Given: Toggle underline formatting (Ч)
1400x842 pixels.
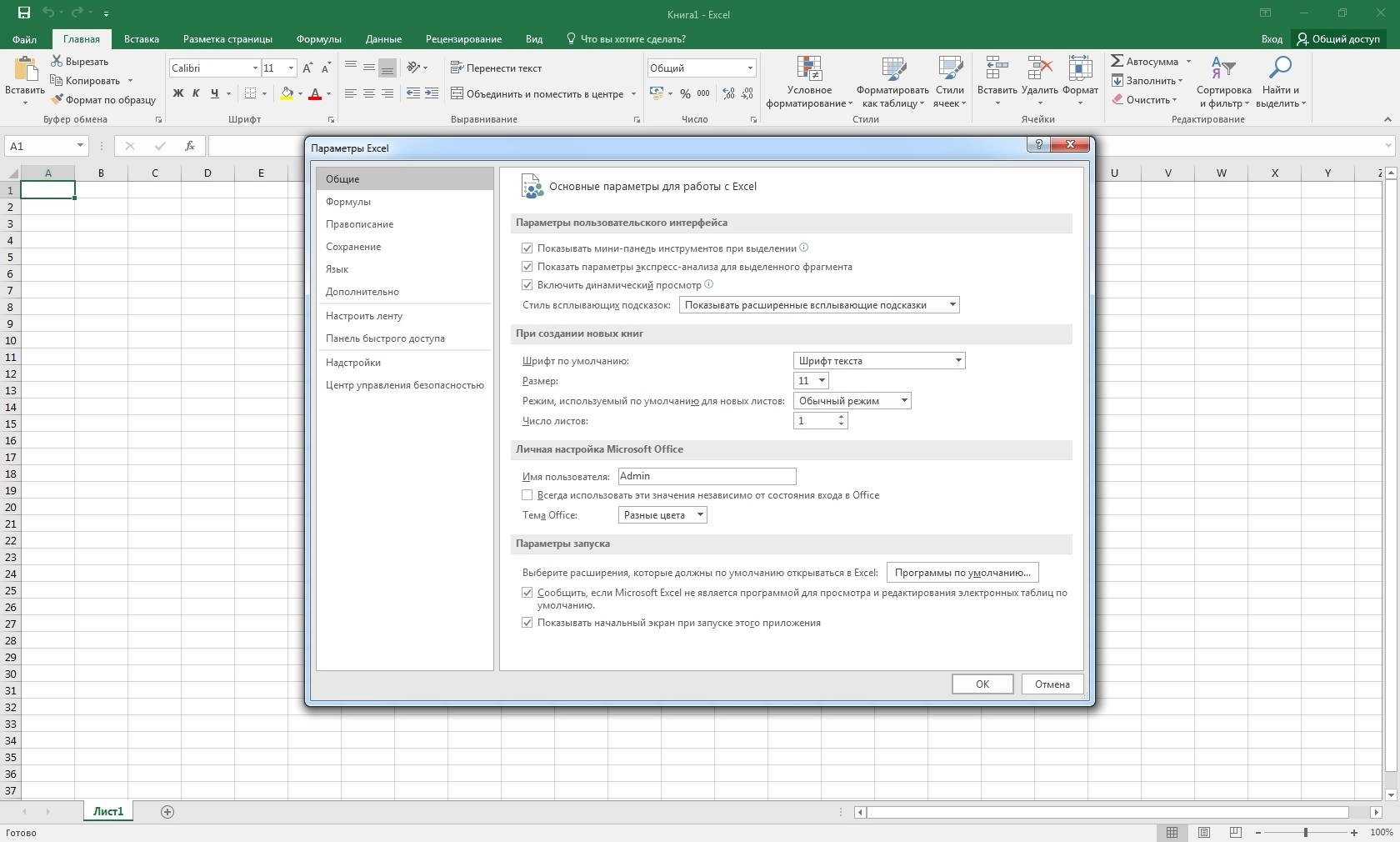Looking at the screenshot, I should pos(214,93).
